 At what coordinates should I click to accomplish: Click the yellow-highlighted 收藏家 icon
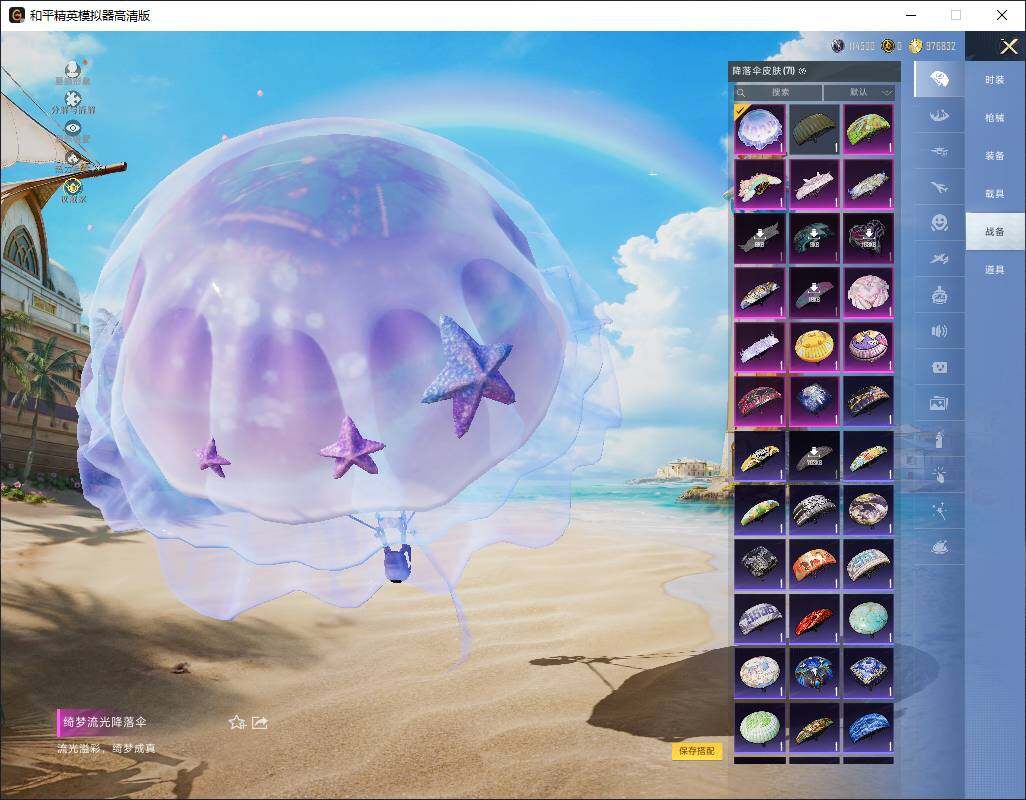73,186
